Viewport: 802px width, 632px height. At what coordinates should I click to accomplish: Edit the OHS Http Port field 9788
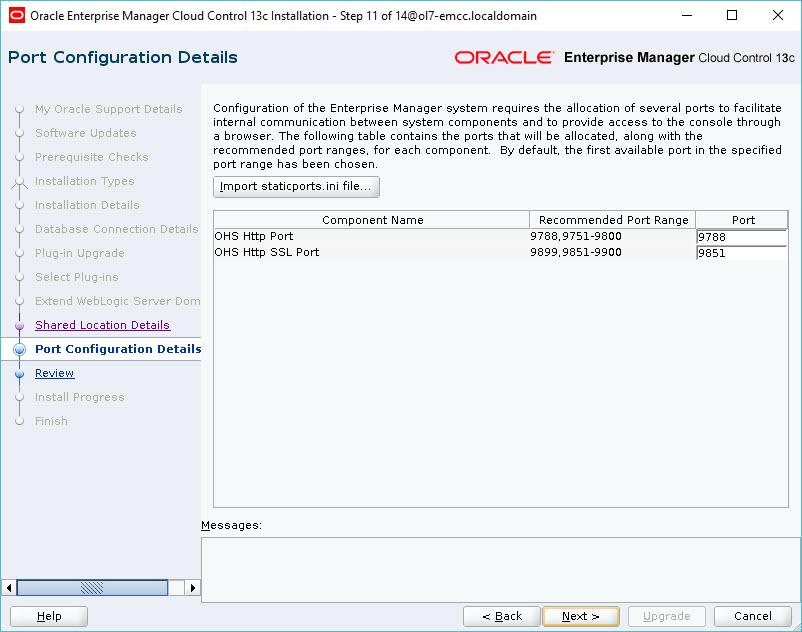tap(742, 237)
